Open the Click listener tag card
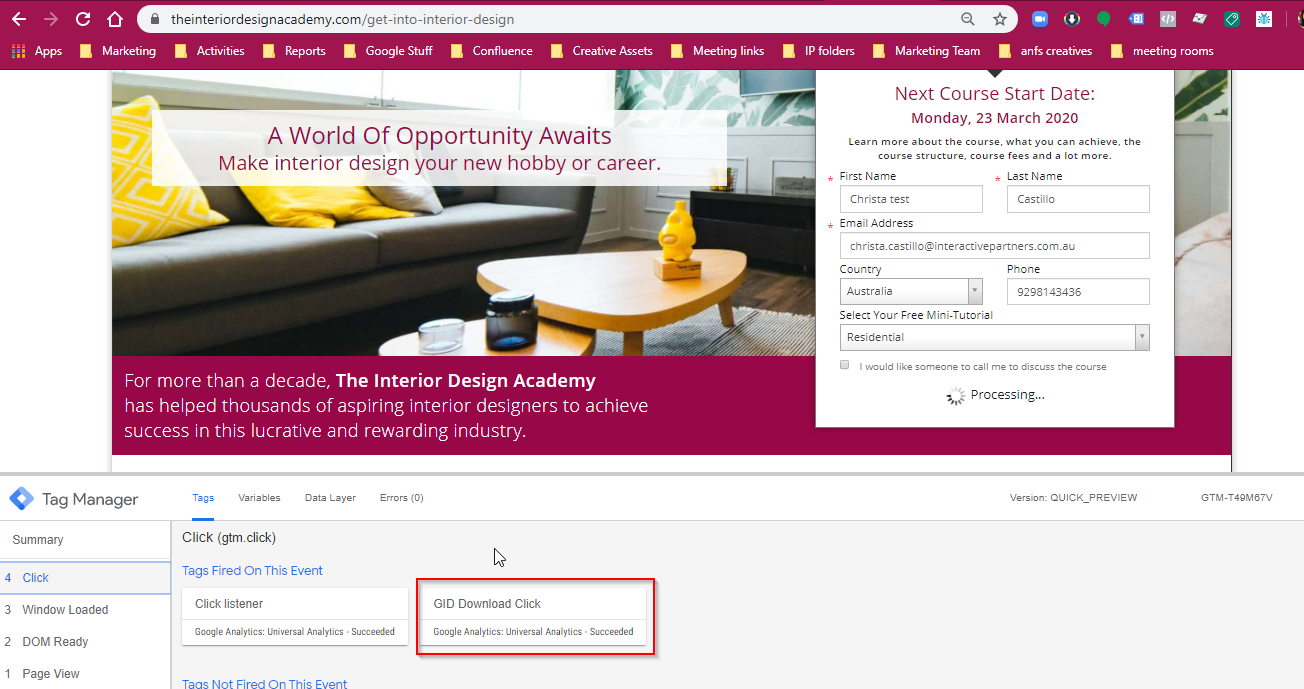The height and width of the screenshot is (689, 1304). [x=295, y=617]
